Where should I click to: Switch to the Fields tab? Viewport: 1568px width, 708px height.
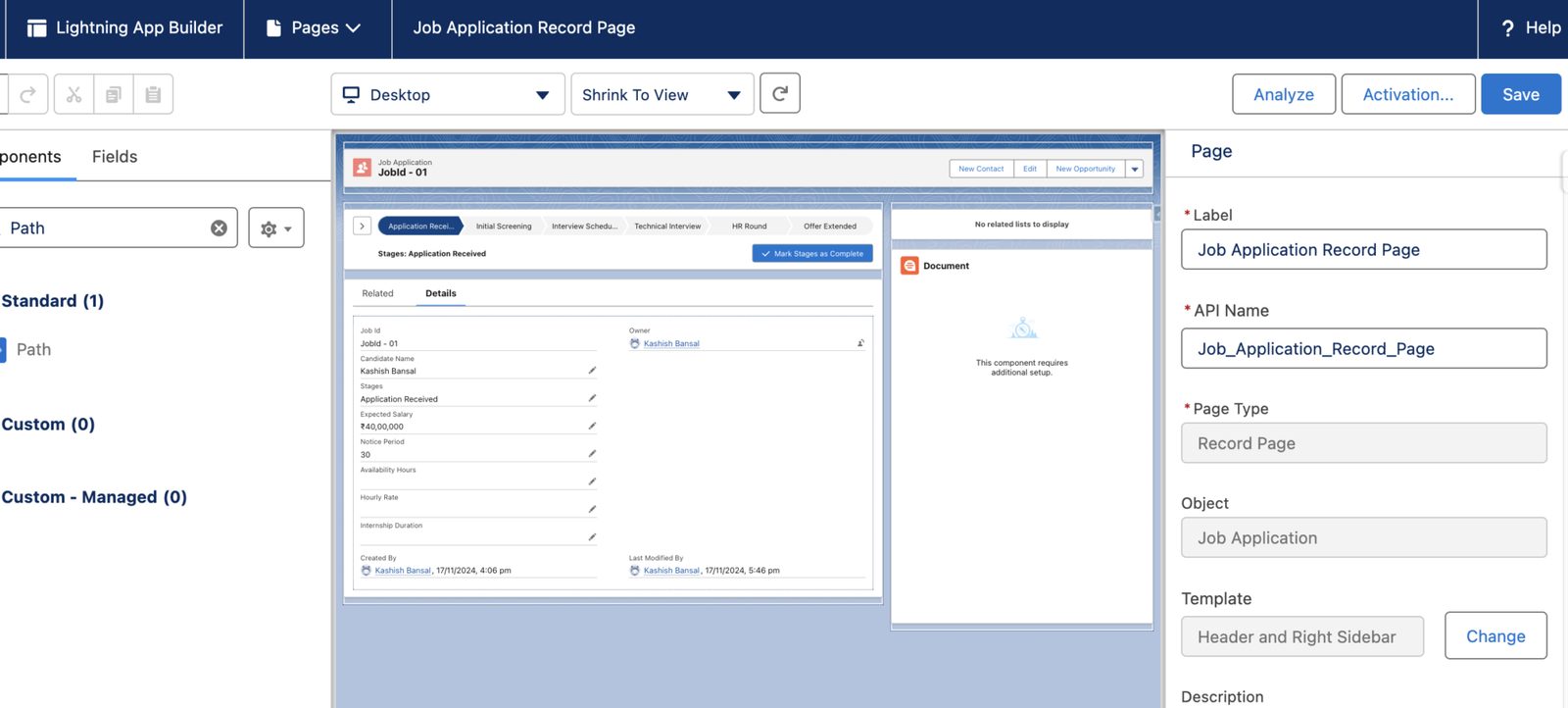(115, 157)
